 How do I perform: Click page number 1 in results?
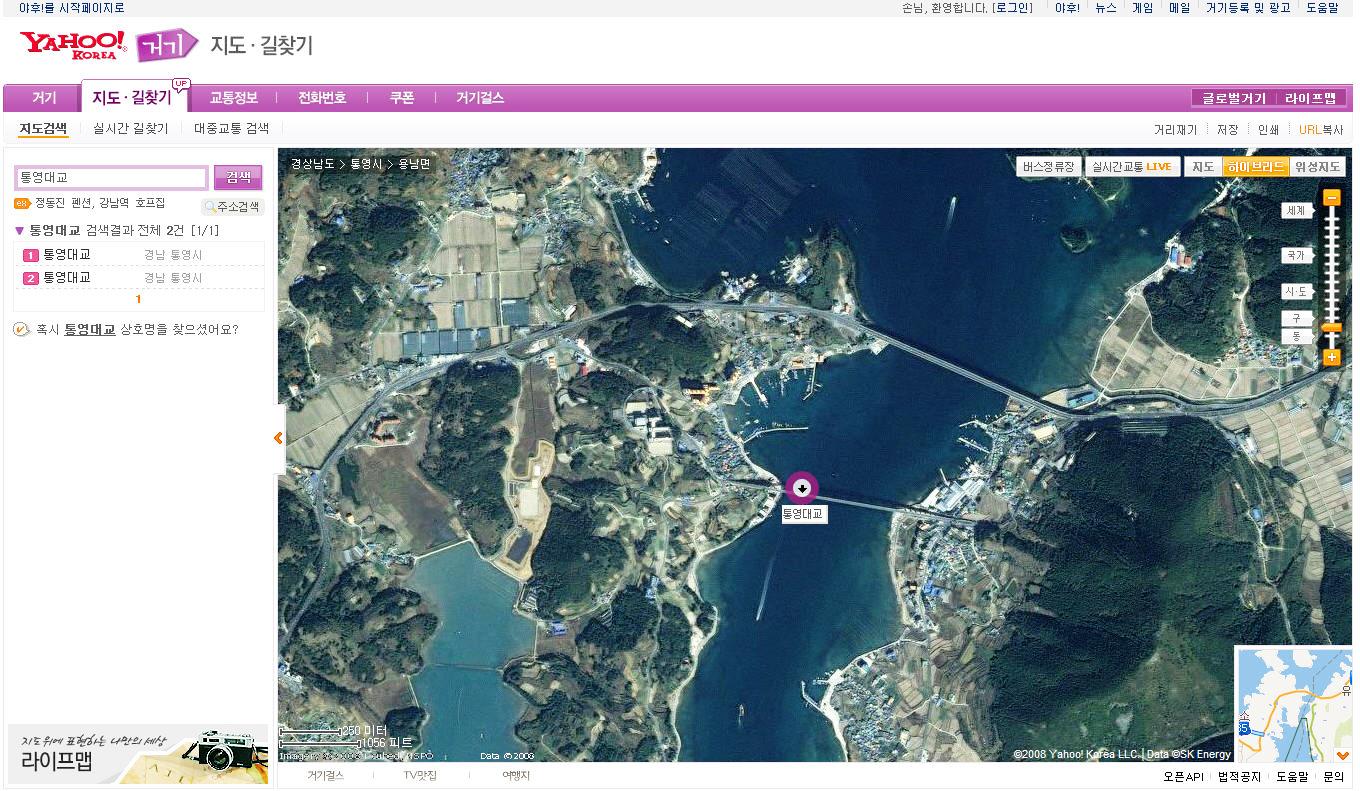138,299
